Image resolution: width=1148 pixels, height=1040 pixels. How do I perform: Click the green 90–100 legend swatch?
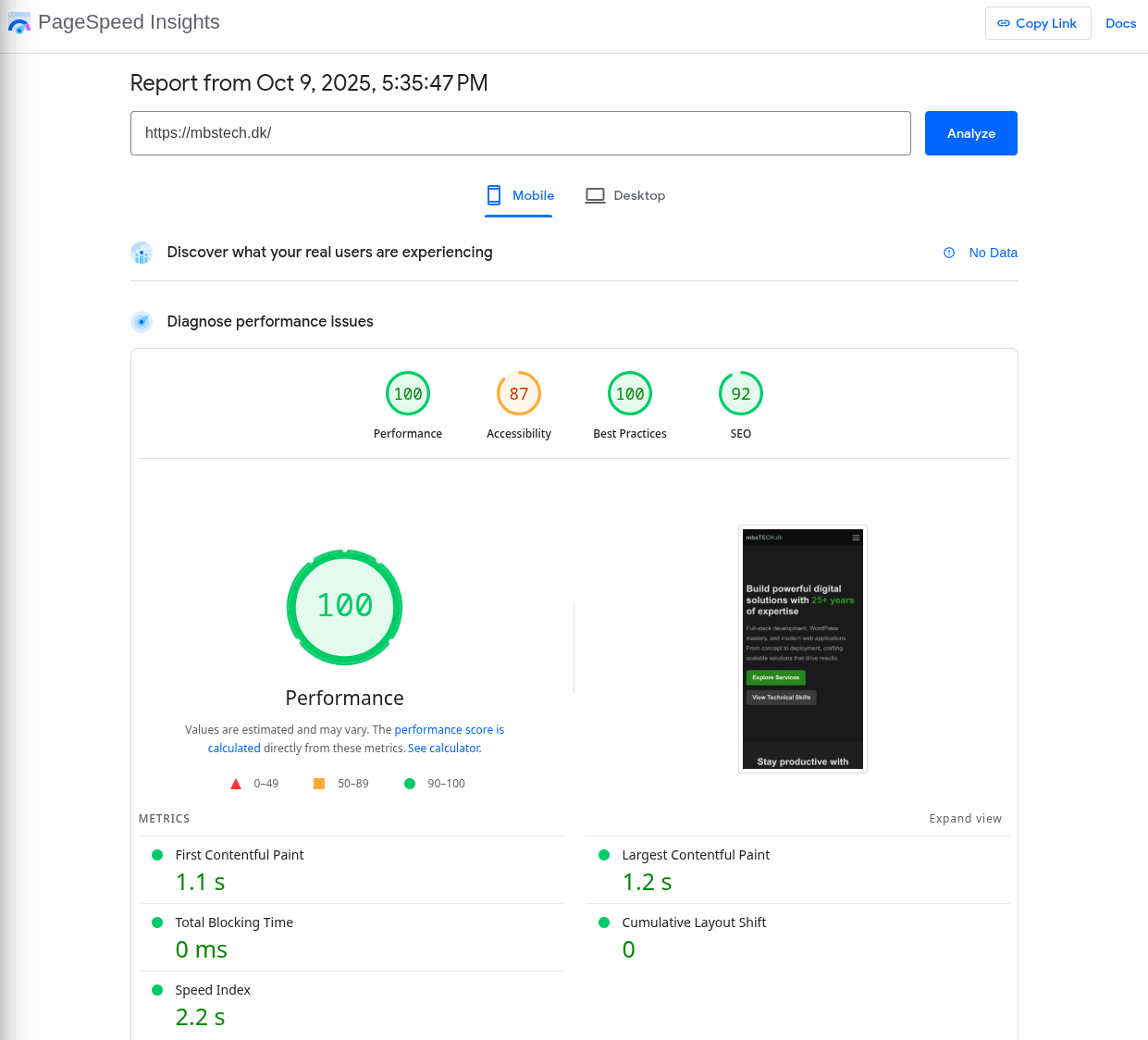[410, 784]
